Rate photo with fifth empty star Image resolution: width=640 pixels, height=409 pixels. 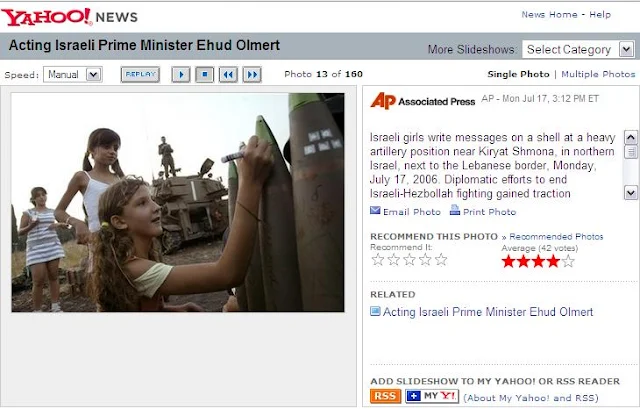(x=441, y=260)
